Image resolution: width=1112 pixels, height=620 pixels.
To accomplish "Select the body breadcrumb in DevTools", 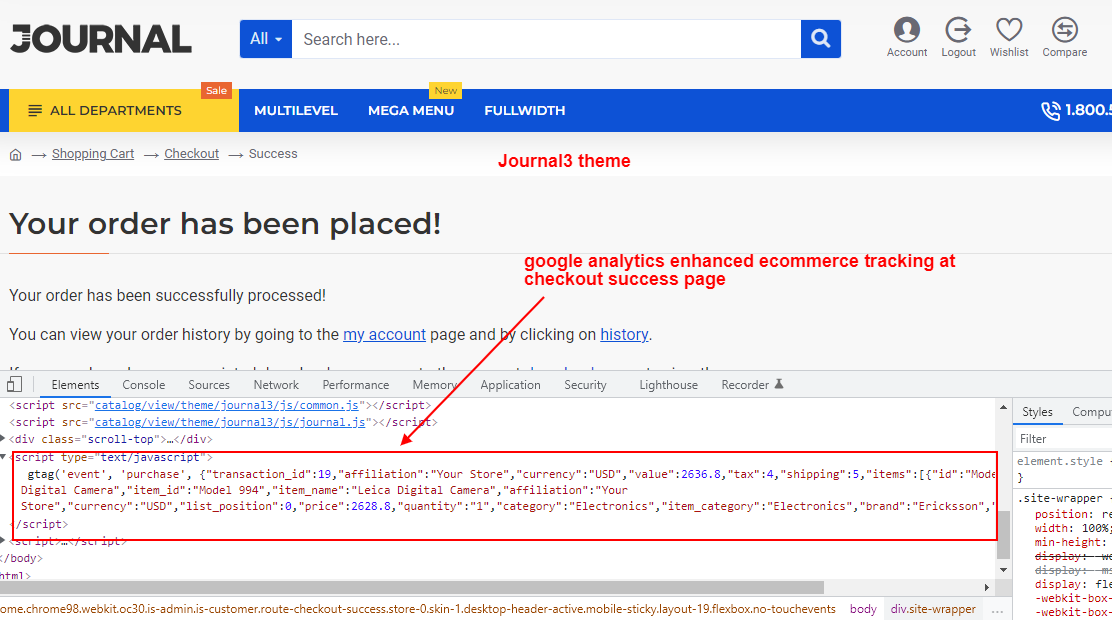I will click(863, 609).
